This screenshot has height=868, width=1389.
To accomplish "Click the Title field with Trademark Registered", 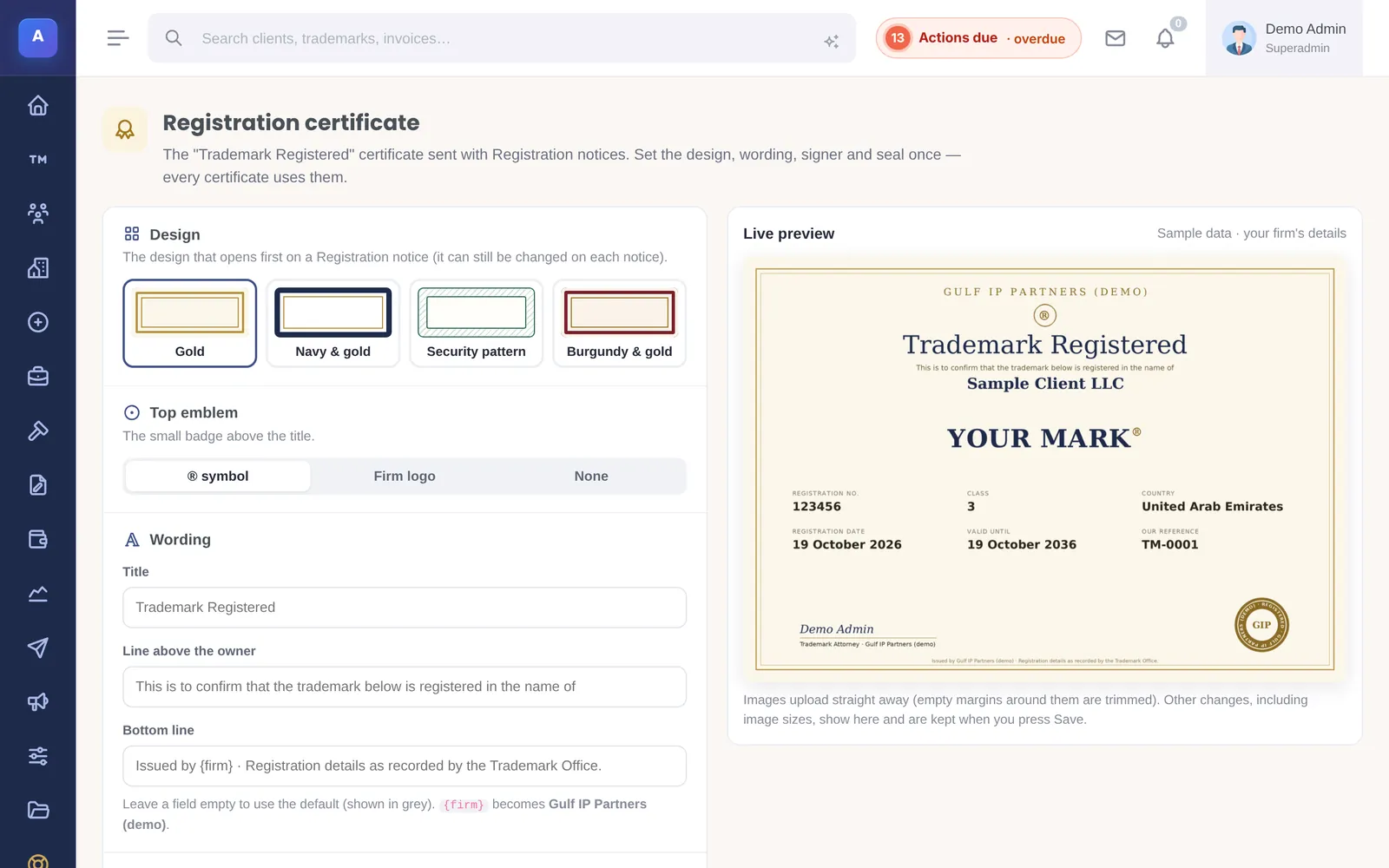I will tap(405, 608).
